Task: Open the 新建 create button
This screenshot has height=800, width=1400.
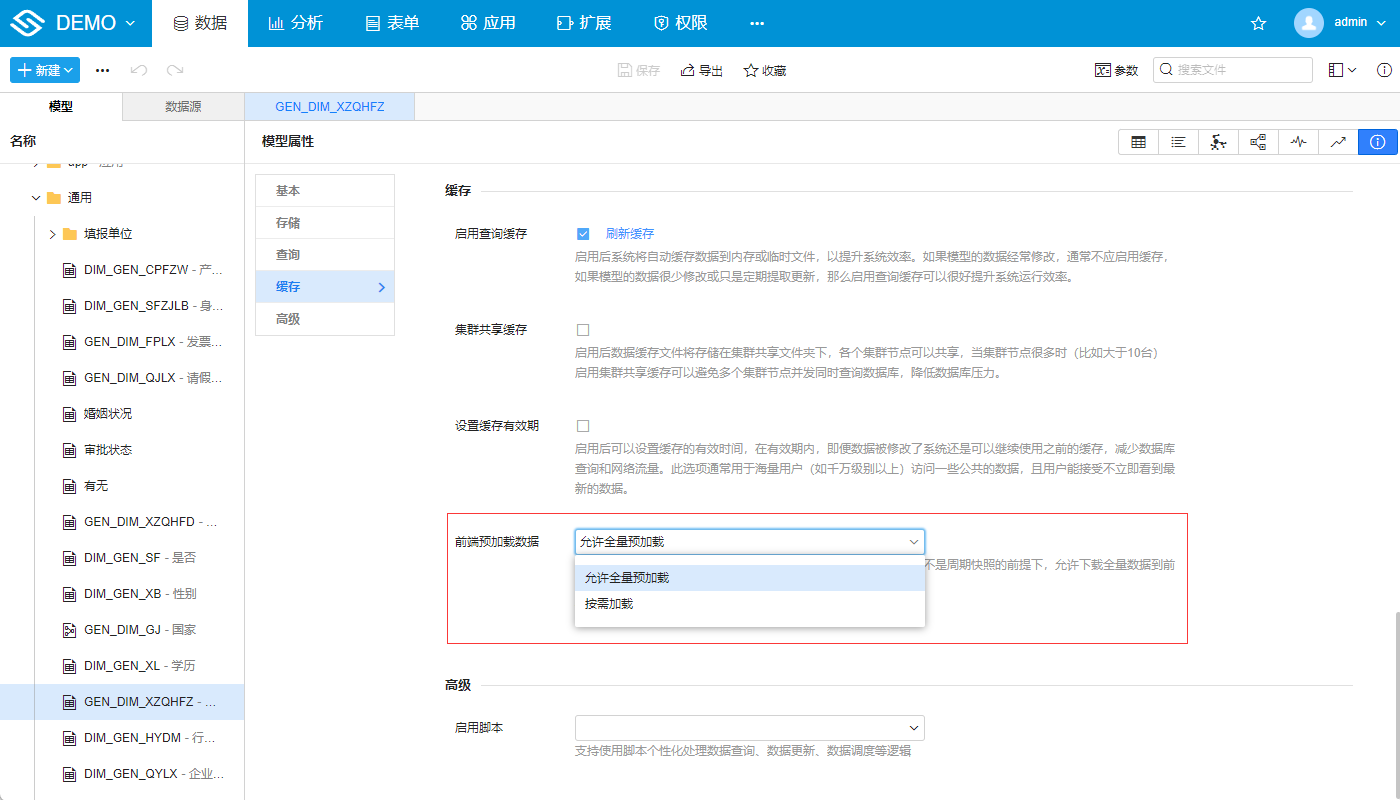Action: tap(44, 70)
